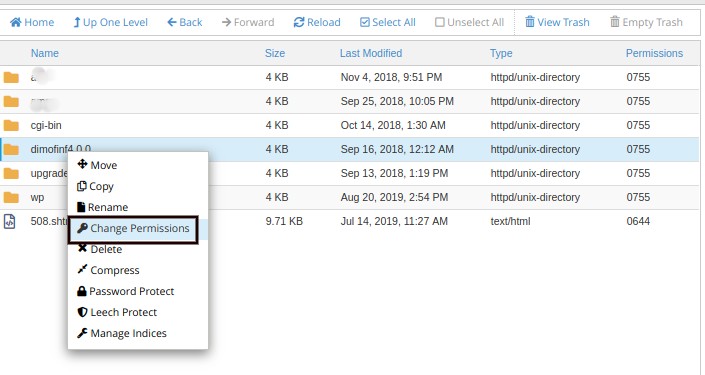Click folder icon dated Sep 25, 2018

coord(11,101)
